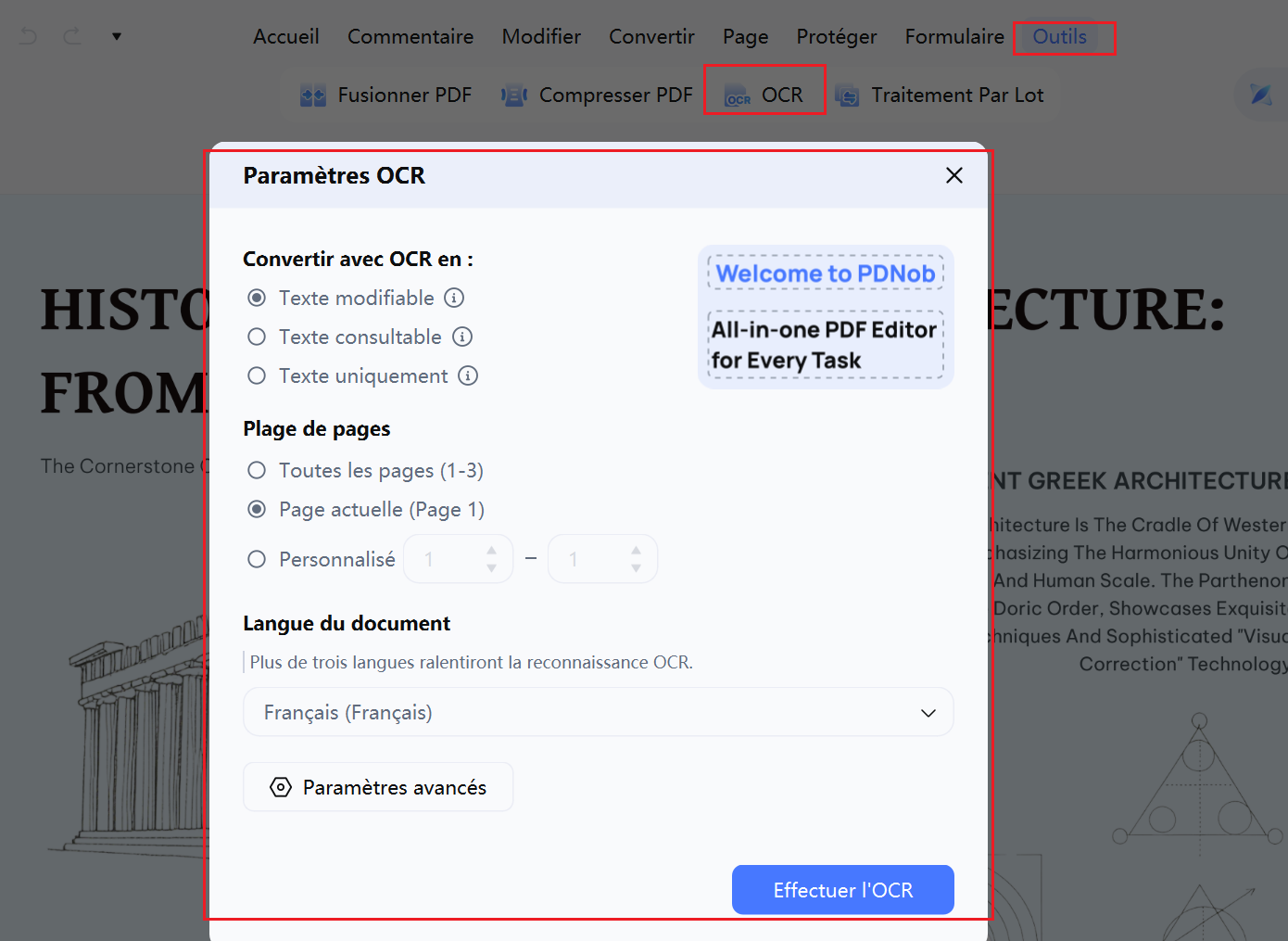The width and height of the screenshot is (1288, 941).
Task: Click the Welcome to PDNob preview image
Action: 826,317
